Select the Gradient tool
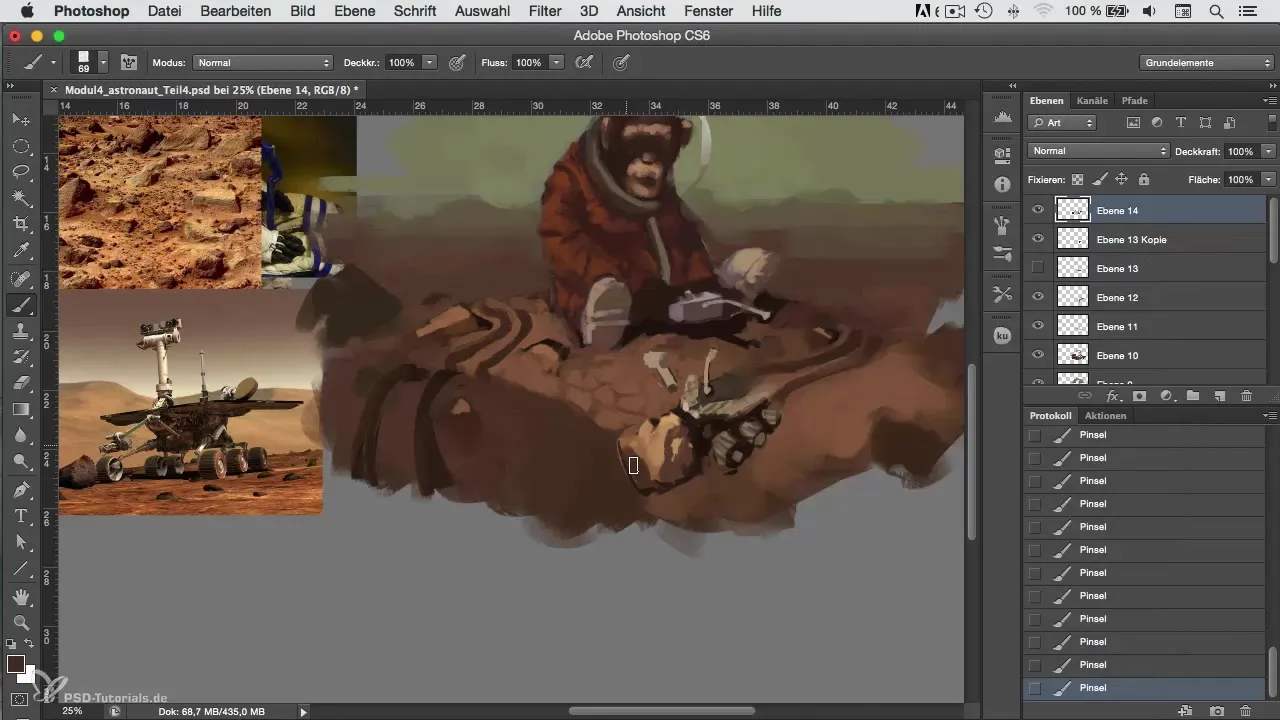 click(x=20, y=409)
